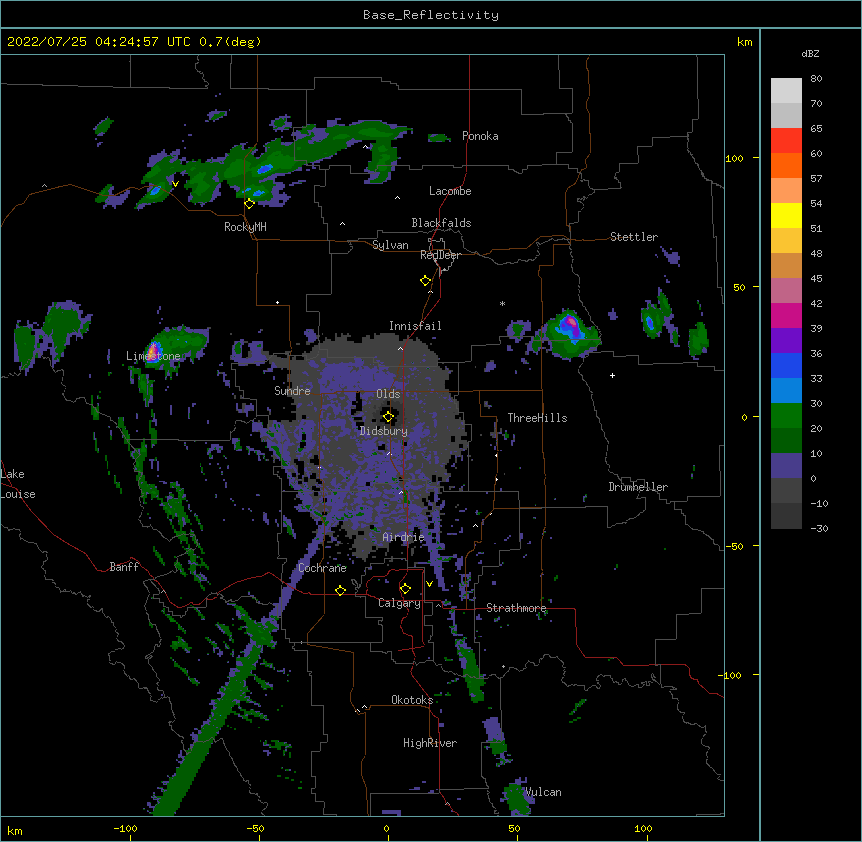Click the Didsbury label
The height and width of the screenshot is (842, 862).
(x=384, y=431)
